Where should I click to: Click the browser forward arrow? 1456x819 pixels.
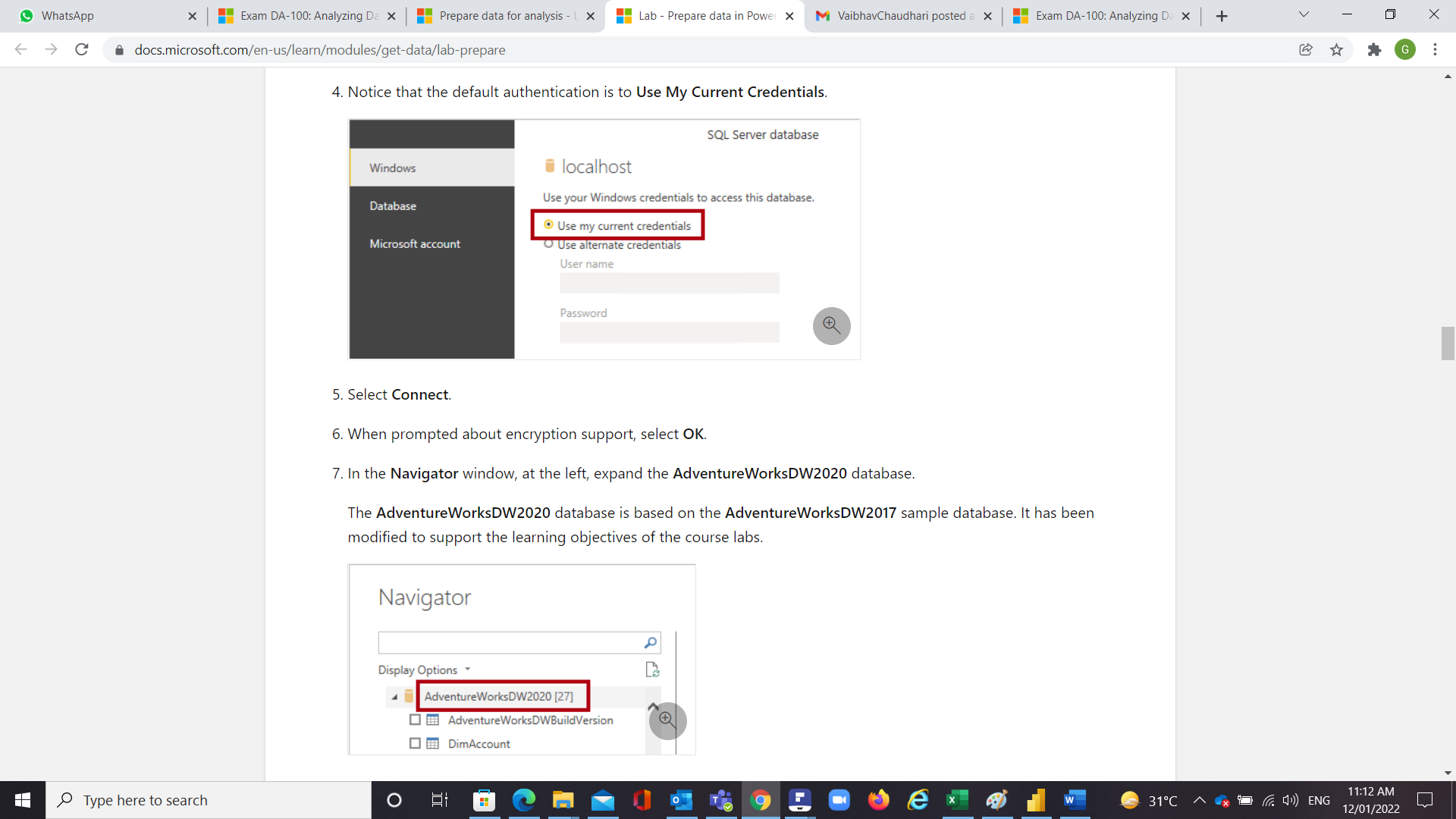(x=51, y=50)
